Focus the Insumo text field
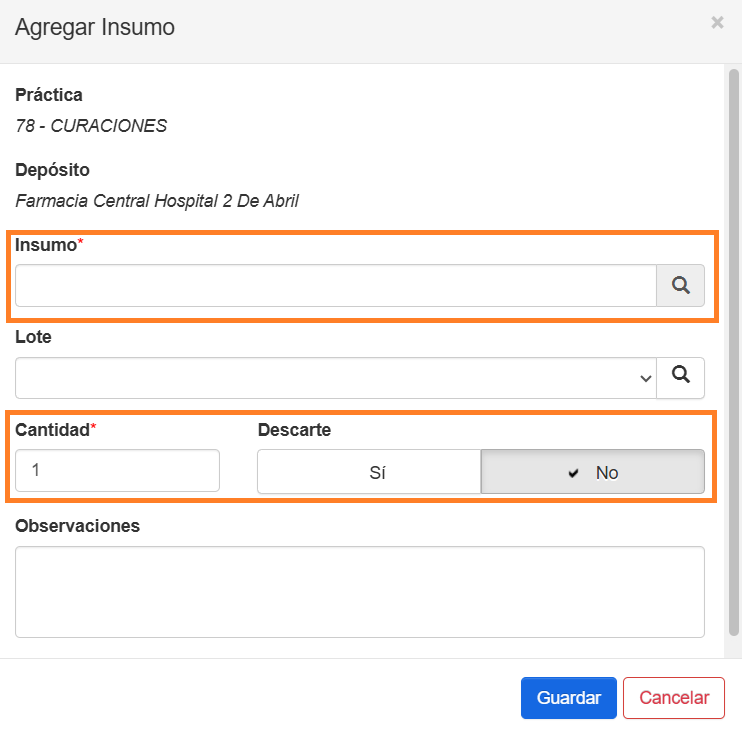Screen dimensions: 742x732 (x=336, y=285)
